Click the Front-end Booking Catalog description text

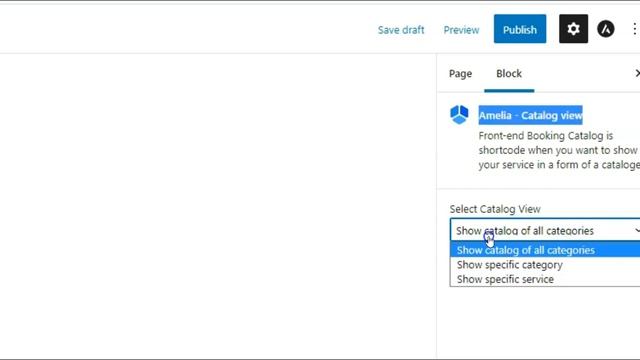click(559, 150)
